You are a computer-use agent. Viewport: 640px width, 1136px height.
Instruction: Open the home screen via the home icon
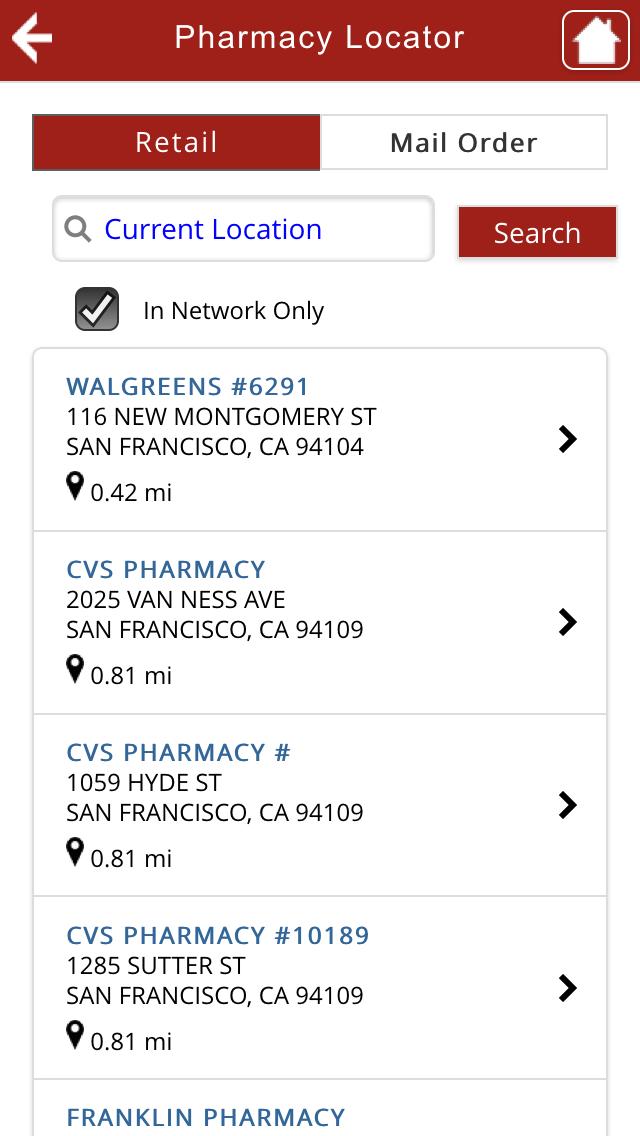click(x=596, y=40)
